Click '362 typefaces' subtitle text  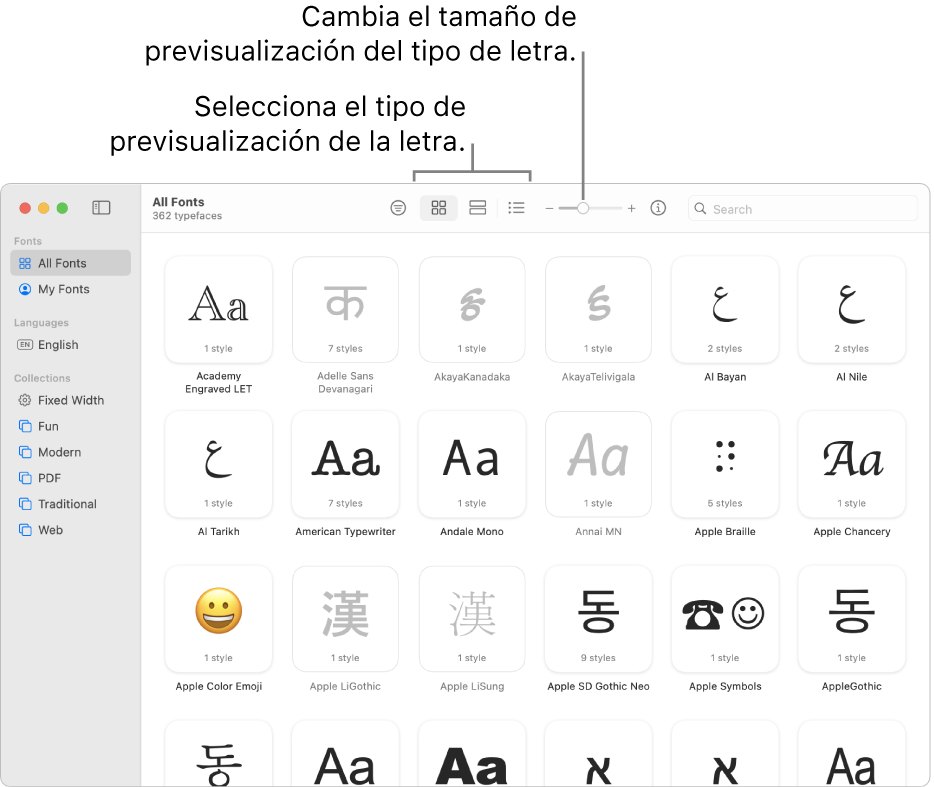[x=187, y=216]
